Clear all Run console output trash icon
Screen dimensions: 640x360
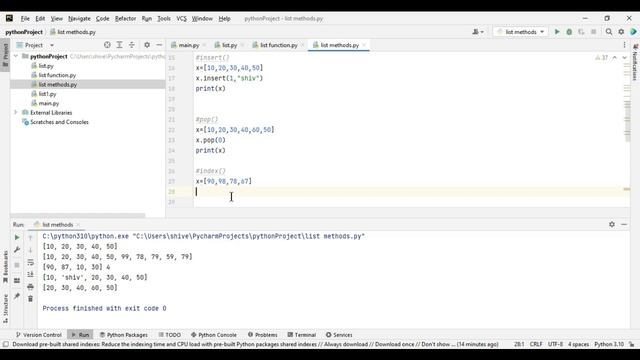pos(31,299)
